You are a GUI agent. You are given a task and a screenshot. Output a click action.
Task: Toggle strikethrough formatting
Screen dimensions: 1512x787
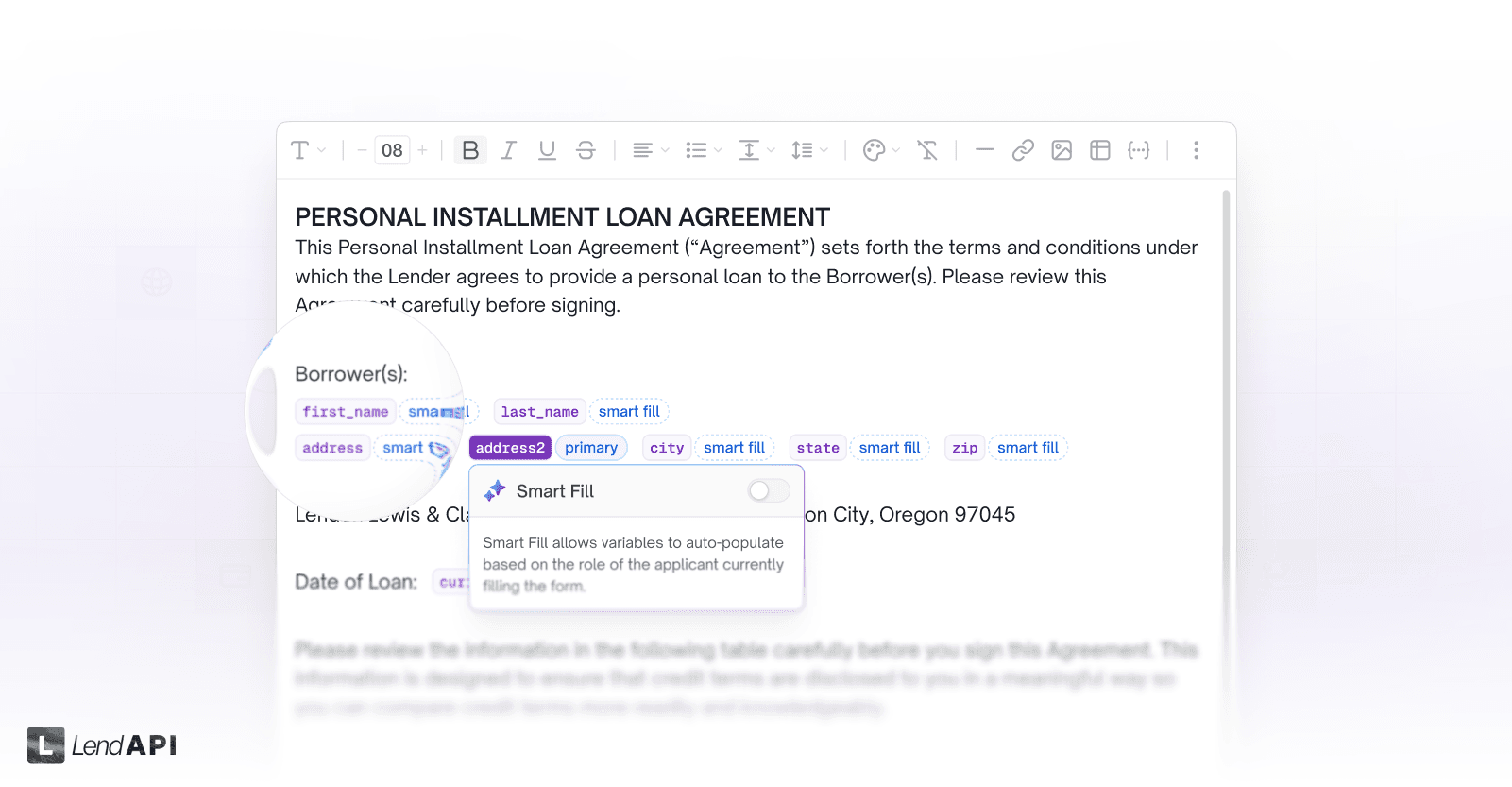586,150
